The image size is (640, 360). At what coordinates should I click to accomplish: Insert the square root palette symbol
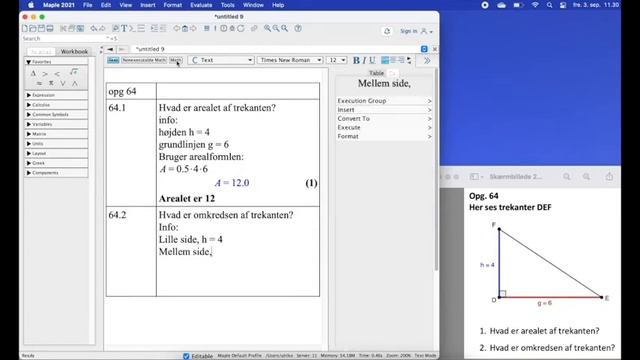(73, 72)
